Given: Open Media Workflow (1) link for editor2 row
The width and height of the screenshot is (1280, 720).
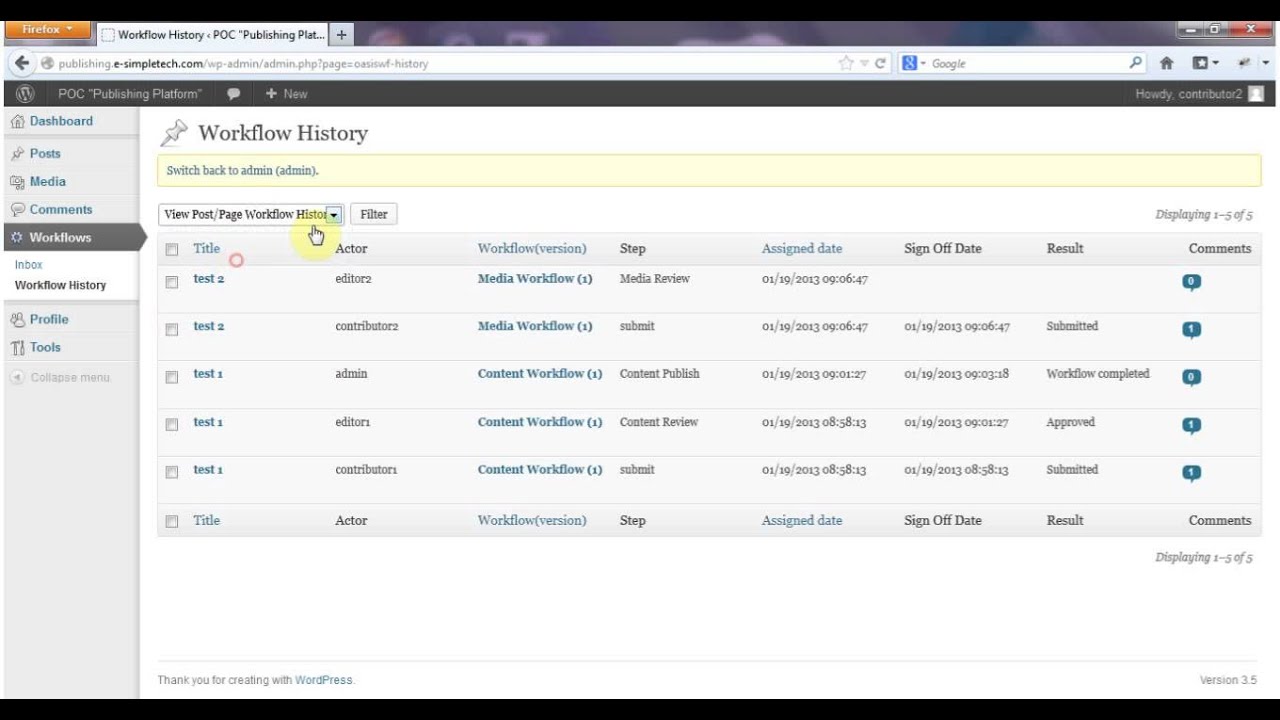Looking at the screenshot, I should coord(535,279).
